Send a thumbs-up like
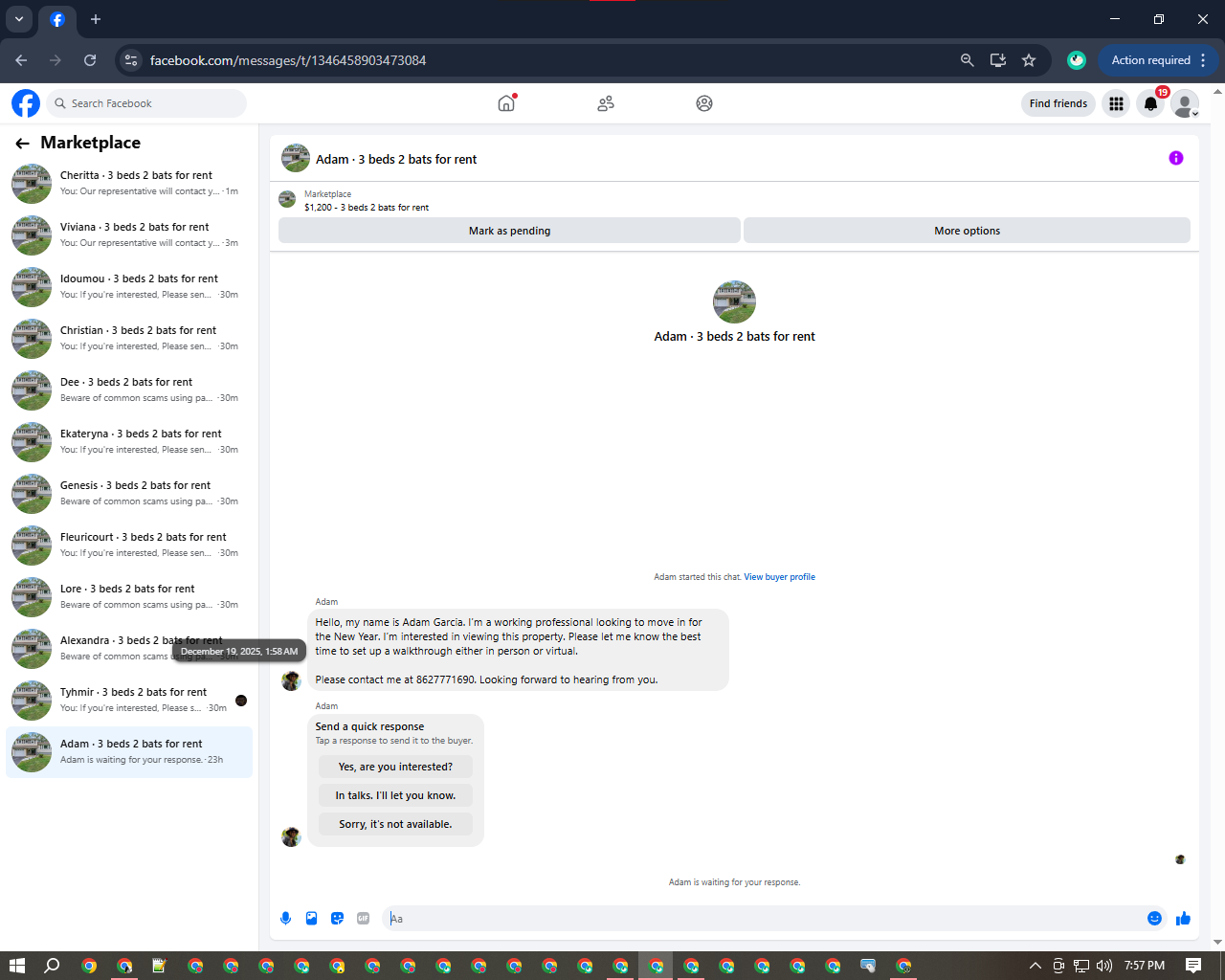Screen dimensions: 1225x980 [1184, 919]
